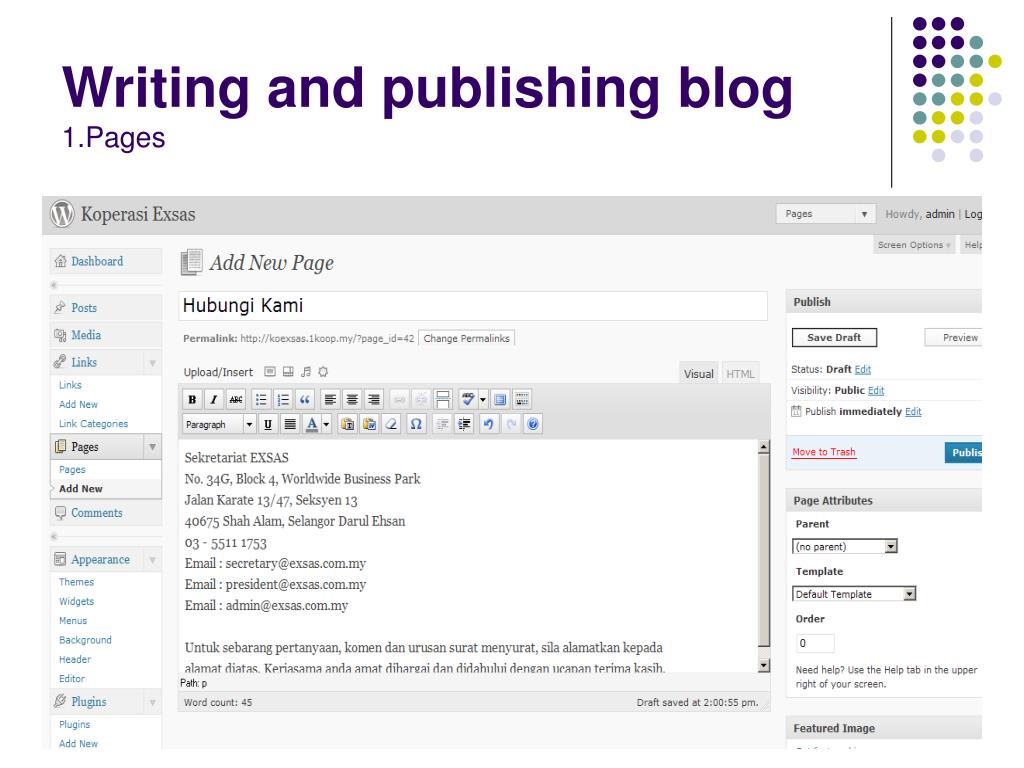Toggle fullscreen editing mode
The image size is (1024, 768).
[500, 399]
